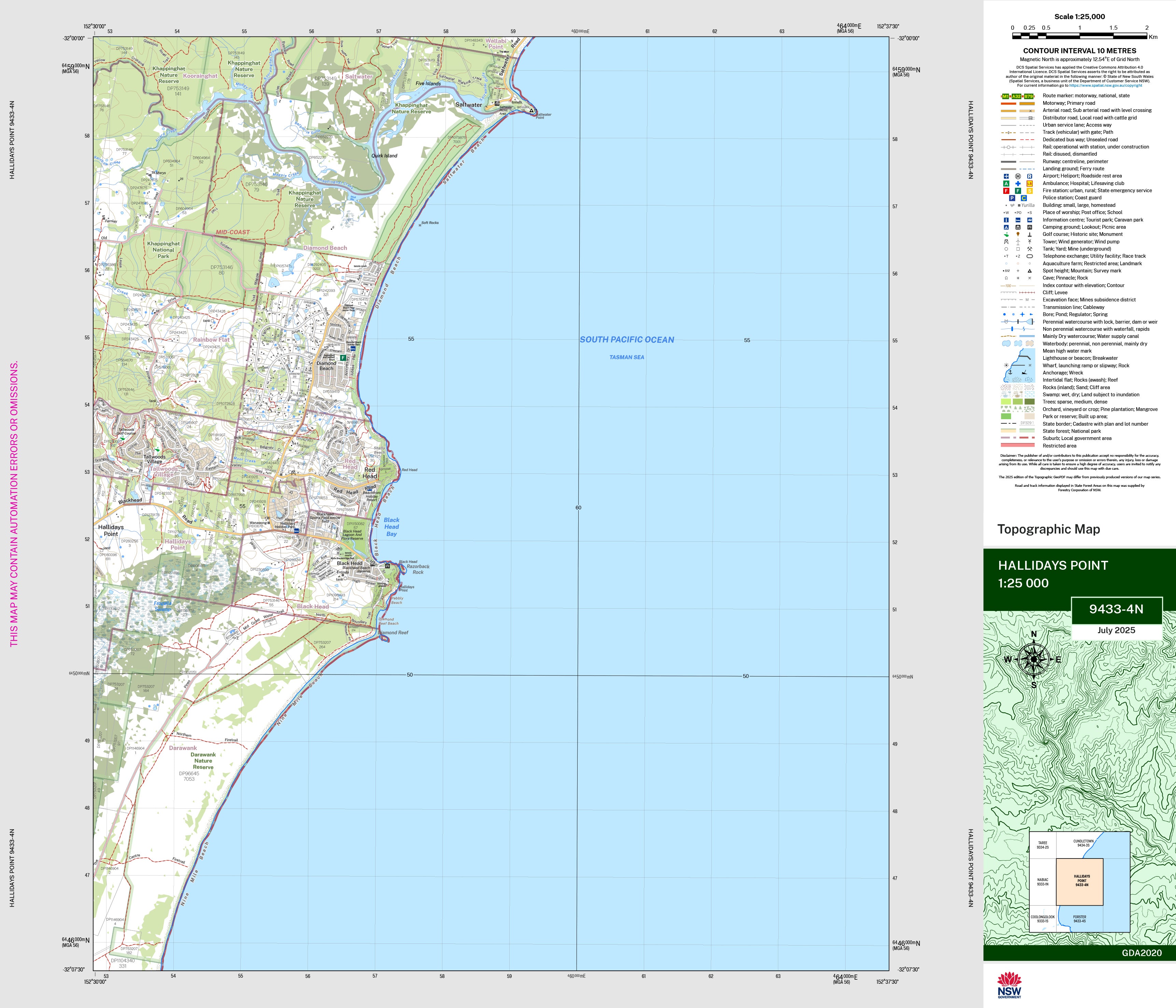
Task: Click the Police station P legend icon
Action: coord(1012,198)
